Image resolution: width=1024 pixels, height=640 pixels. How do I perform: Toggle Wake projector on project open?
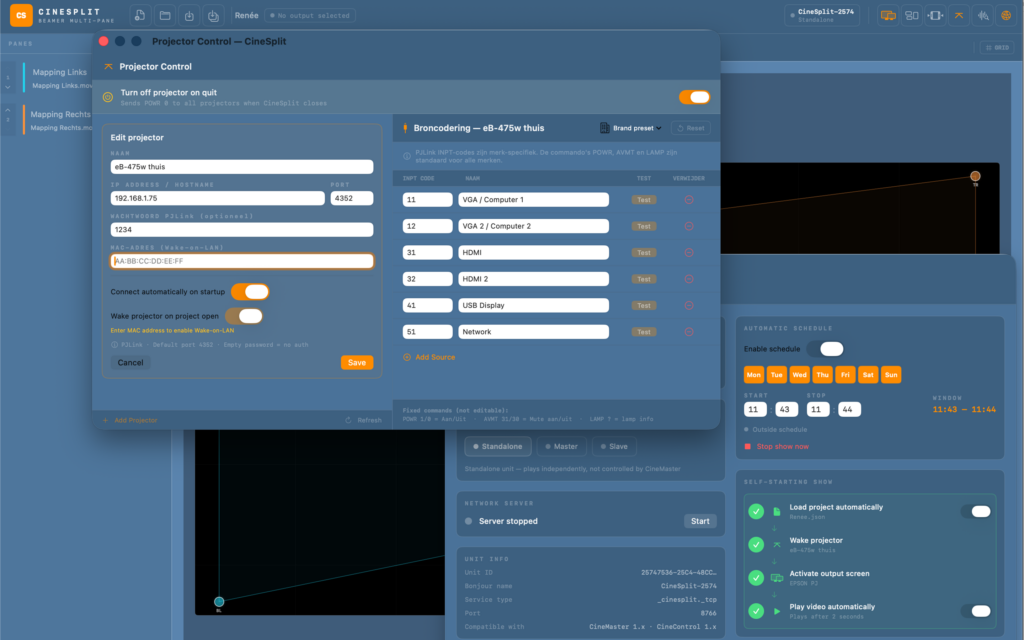pyautogui.click(x=244, y=316)
